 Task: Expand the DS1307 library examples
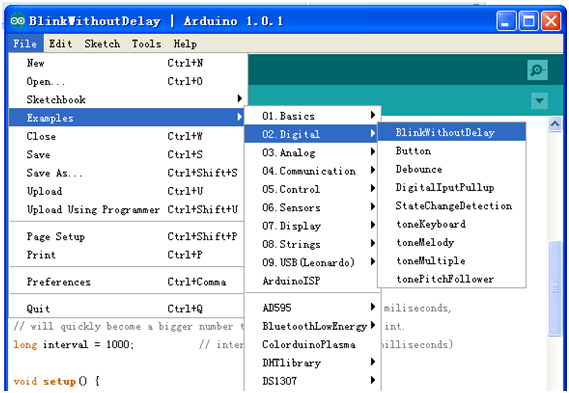[x=312, y=381]
